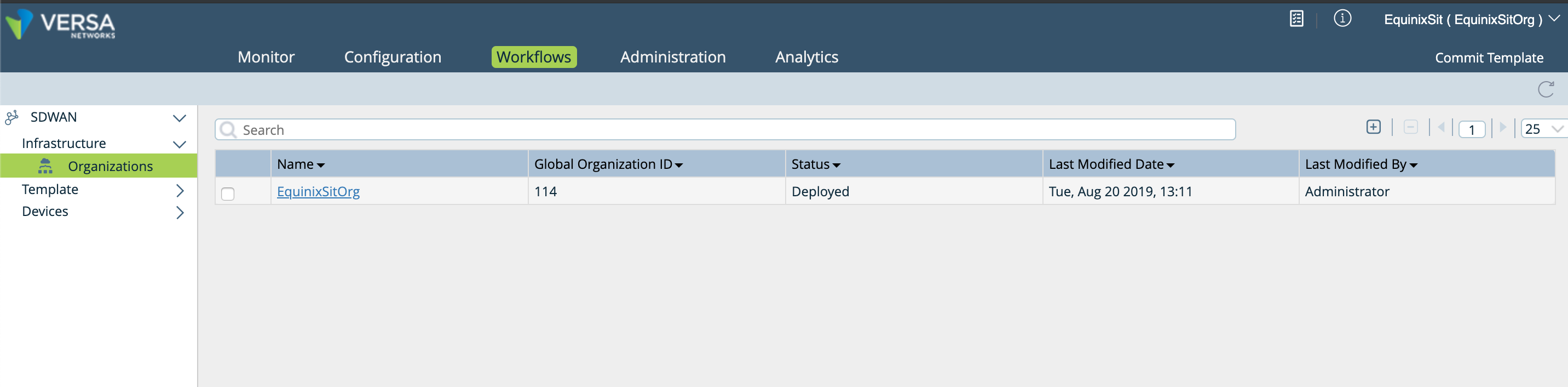Viewport: 1568px width, 387px height.
Task: Click EquinixSit ( EquinixSitOrg ) user label
Action: coord(1463,20)
